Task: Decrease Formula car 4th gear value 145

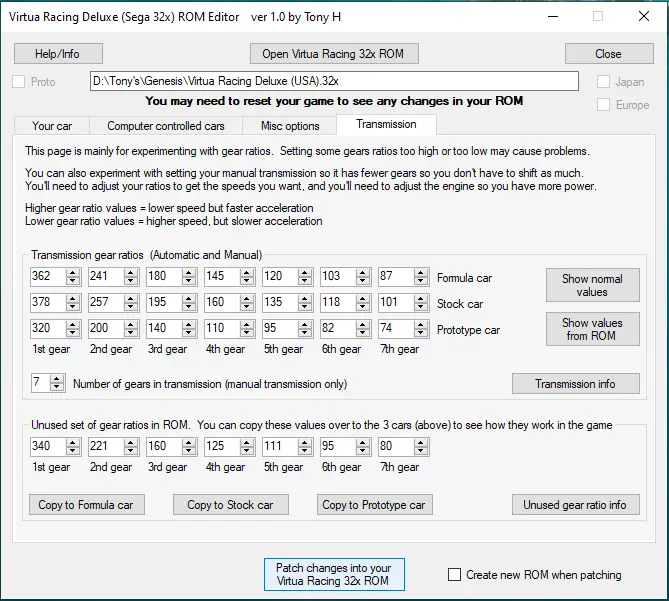Action: tap(247, 280)
